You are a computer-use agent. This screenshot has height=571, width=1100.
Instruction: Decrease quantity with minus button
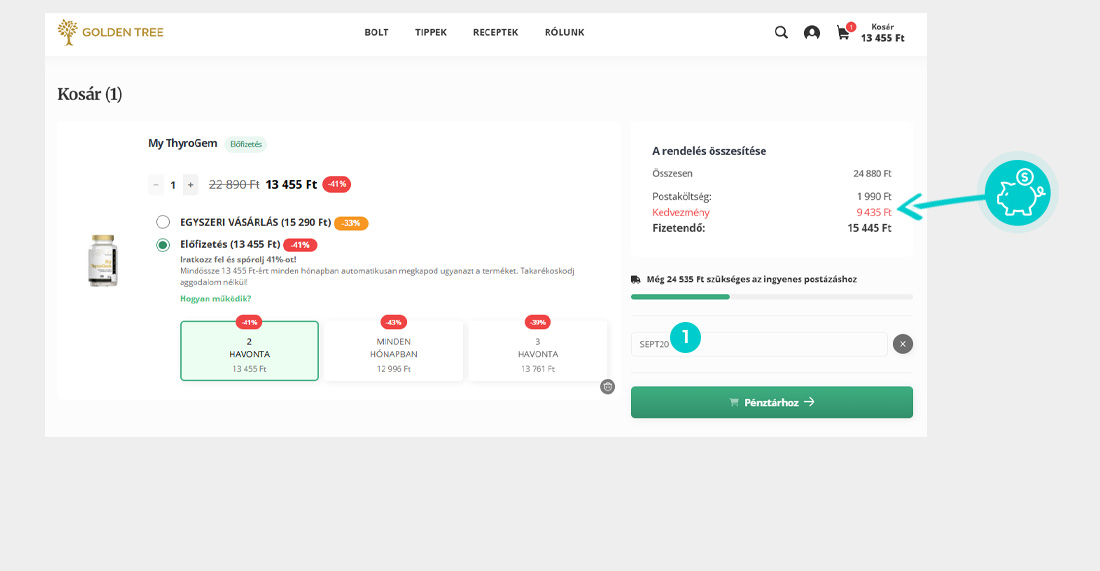tap(156, 185)
